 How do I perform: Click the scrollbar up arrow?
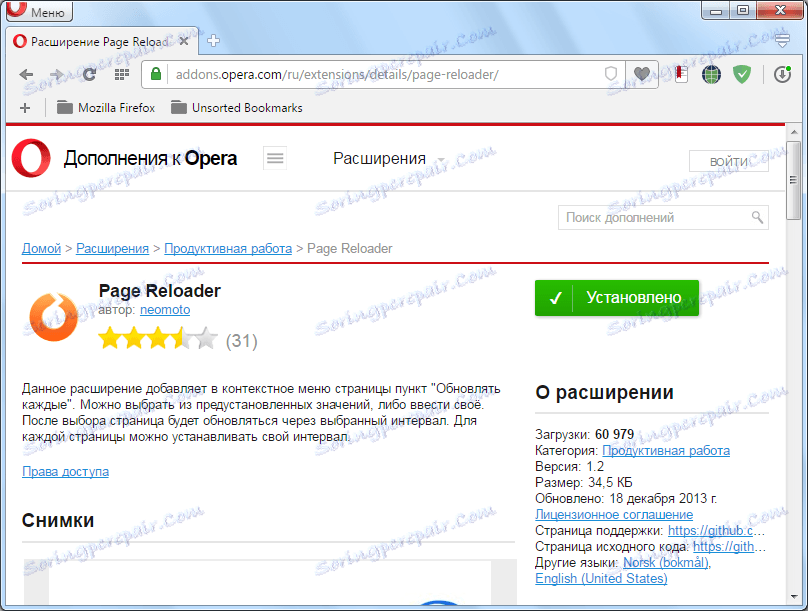tap(794, 132)
